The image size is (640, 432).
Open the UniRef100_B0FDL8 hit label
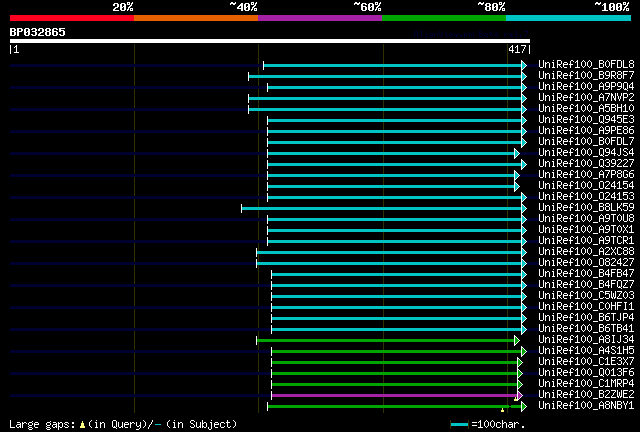586,65
